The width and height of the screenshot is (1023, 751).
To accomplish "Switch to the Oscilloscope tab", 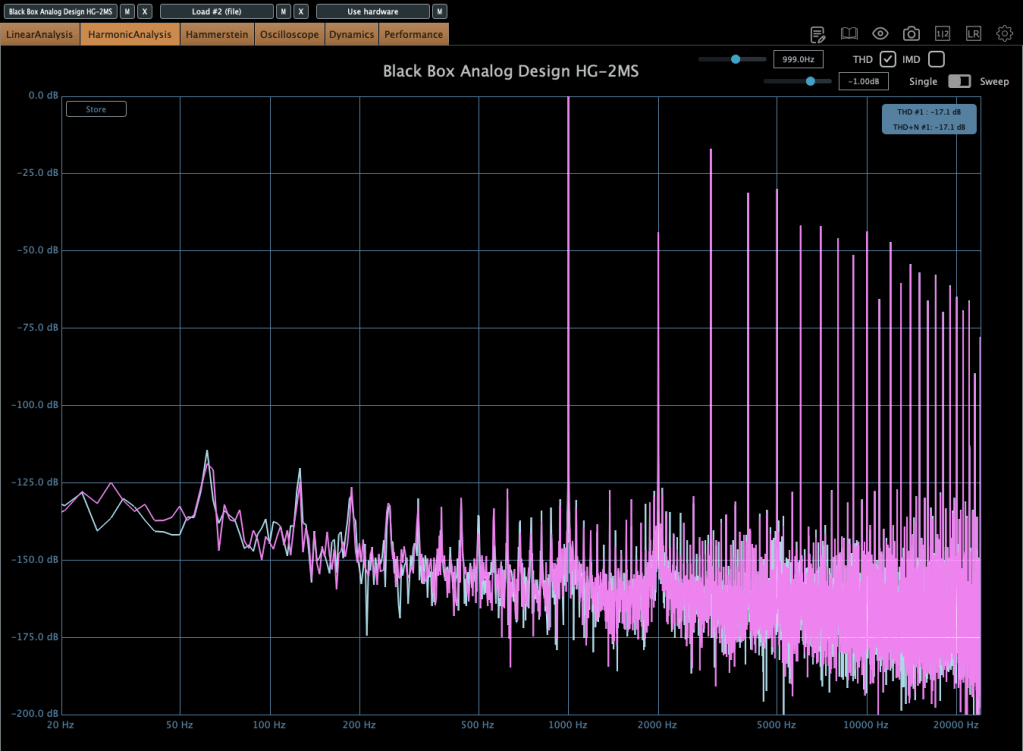I will [x=289, y=34].
